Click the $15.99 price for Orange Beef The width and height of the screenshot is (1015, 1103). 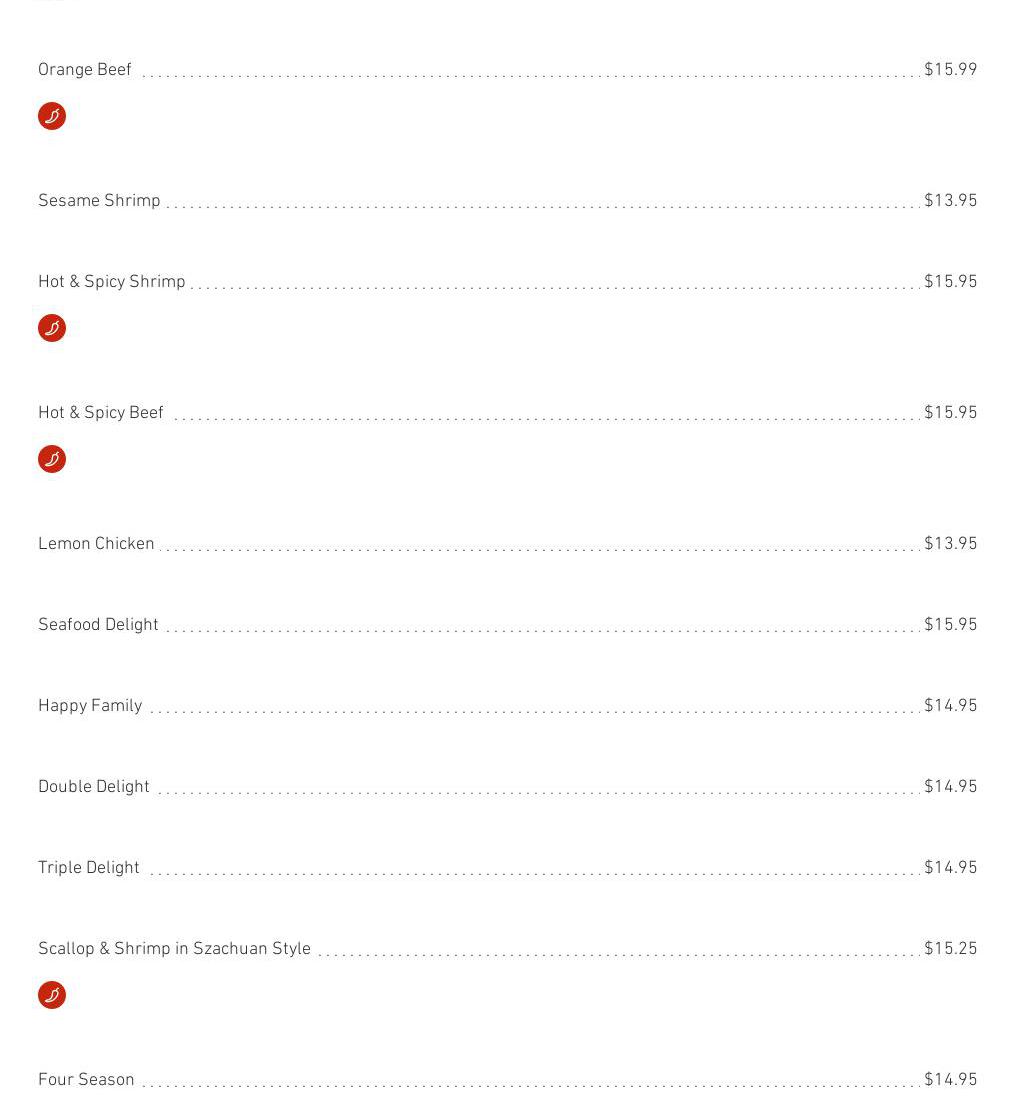(950, 70)
